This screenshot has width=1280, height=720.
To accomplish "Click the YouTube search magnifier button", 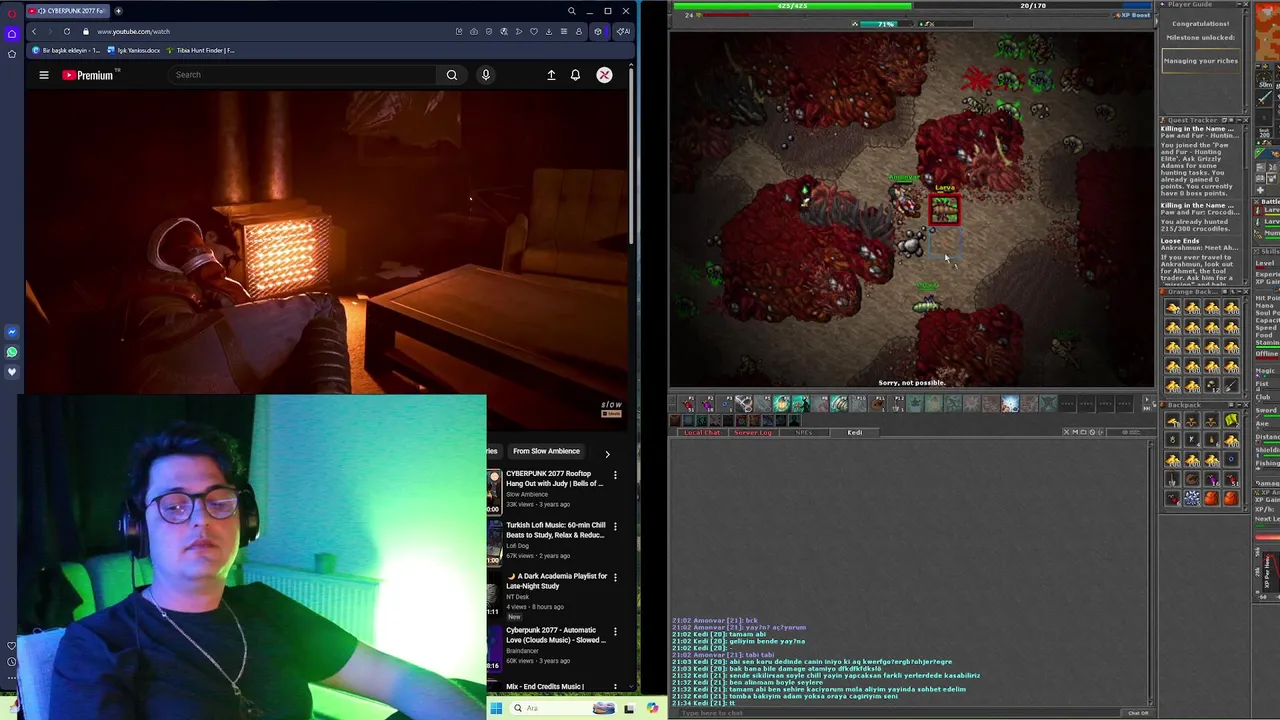I will point(452,75).
